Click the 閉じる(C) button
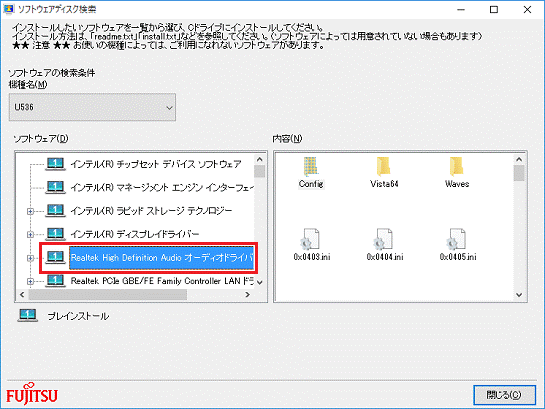This screenshot has width=545, height=409. pos(504,395)
